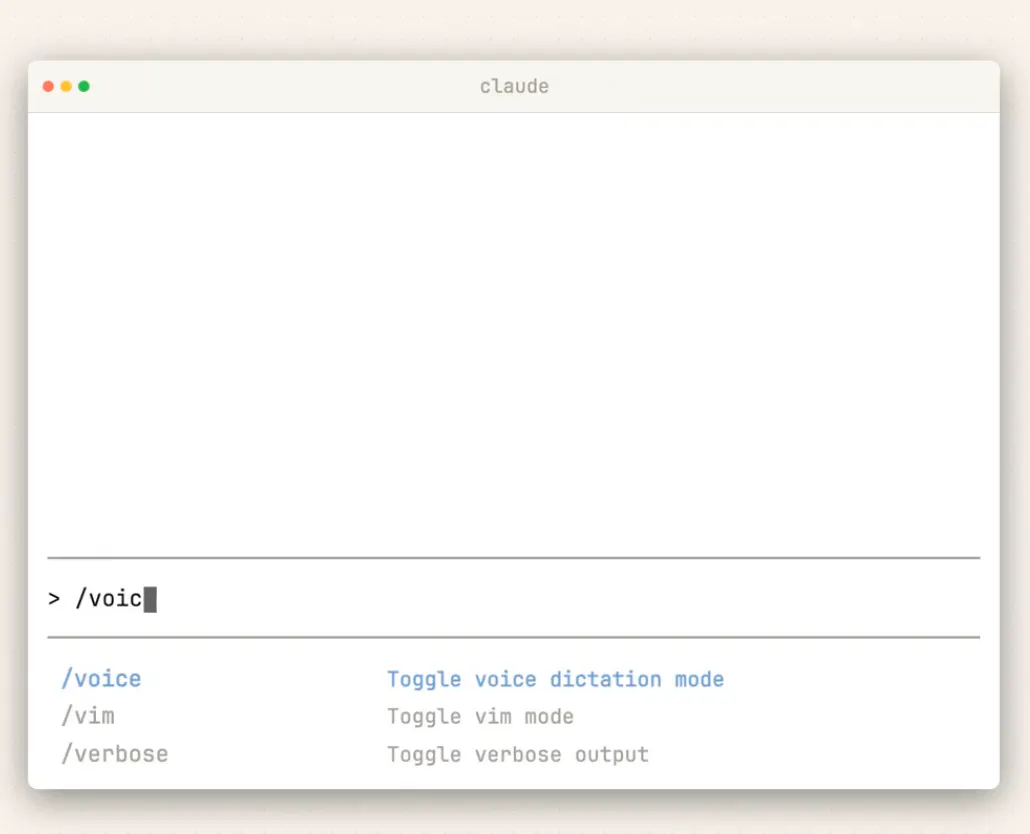Click the divider line above the prompt

(x=513, y=558)
